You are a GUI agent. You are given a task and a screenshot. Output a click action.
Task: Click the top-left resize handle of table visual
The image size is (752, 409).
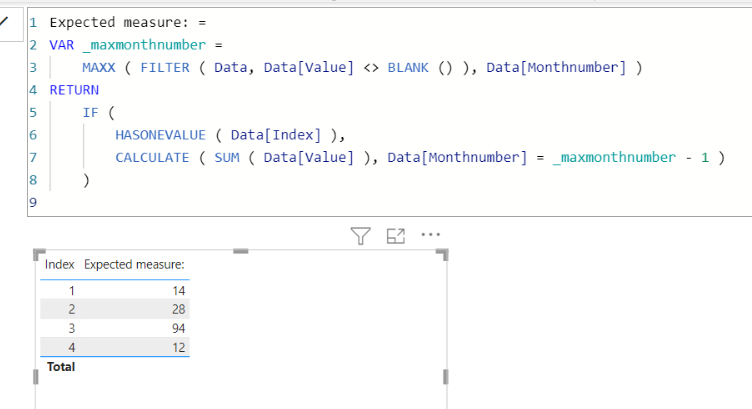pos(39,254)
